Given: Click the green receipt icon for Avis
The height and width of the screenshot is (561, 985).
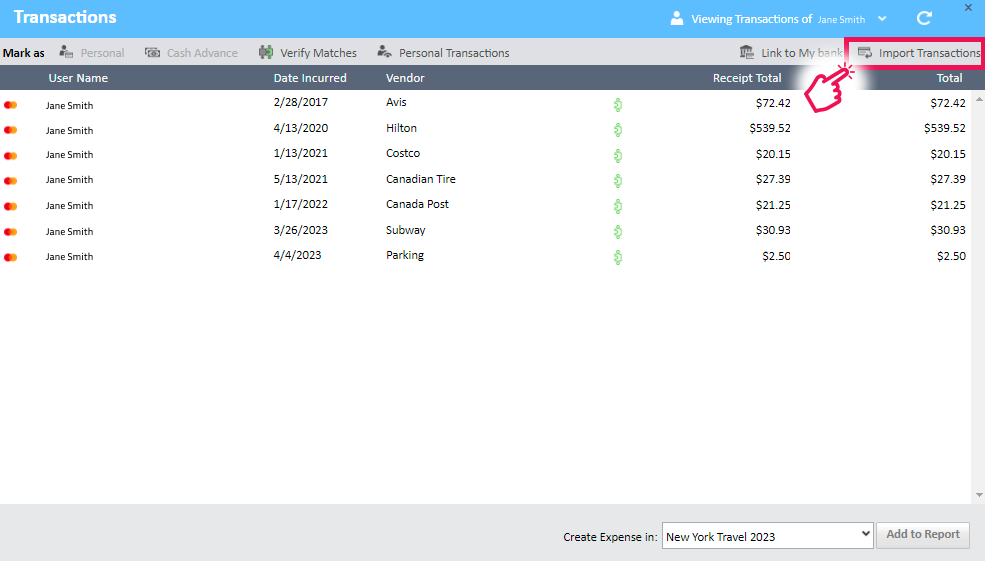Looking at the screenshot, I should tap(618, 103).
